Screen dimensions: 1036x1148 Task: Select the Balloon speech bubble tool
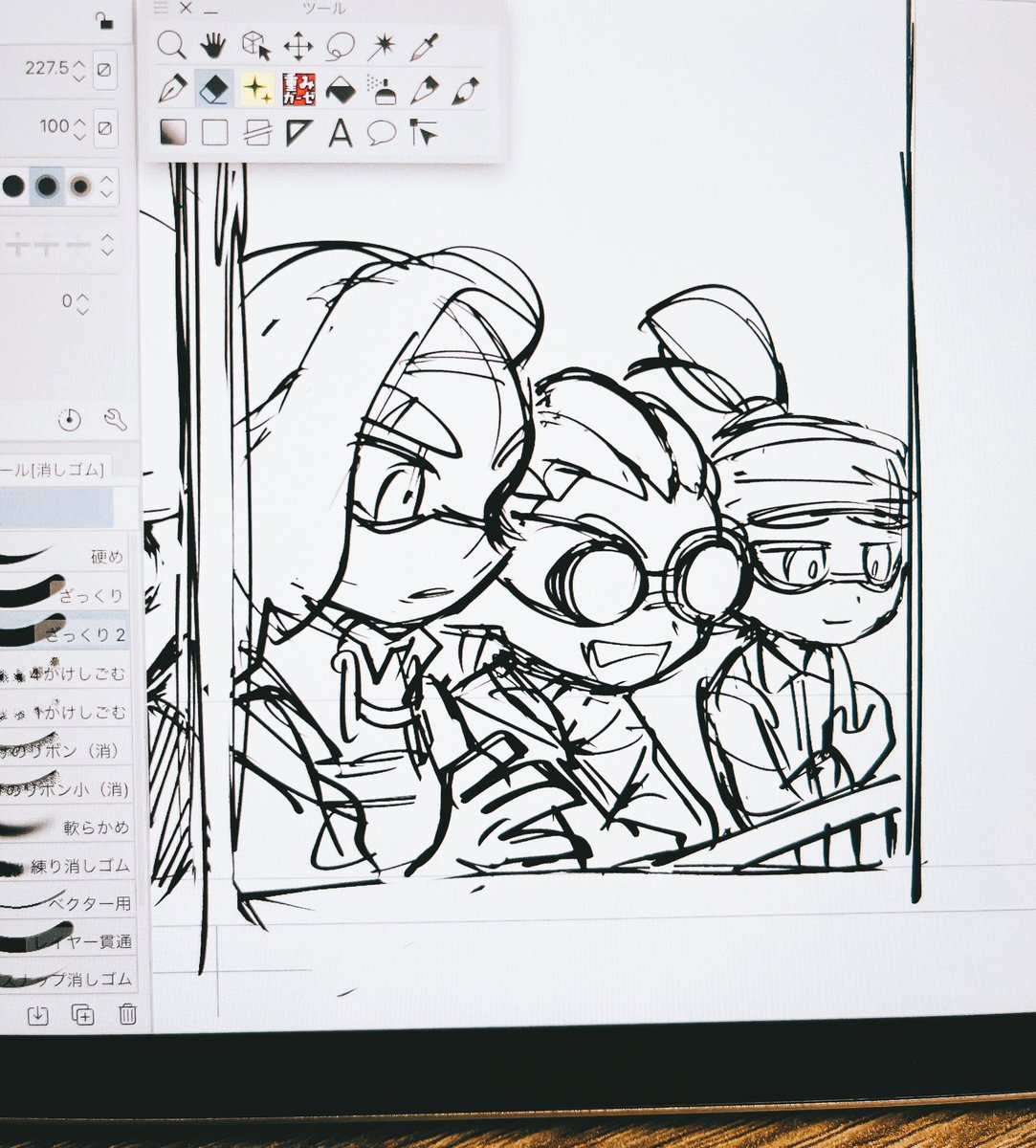(382, 132)
